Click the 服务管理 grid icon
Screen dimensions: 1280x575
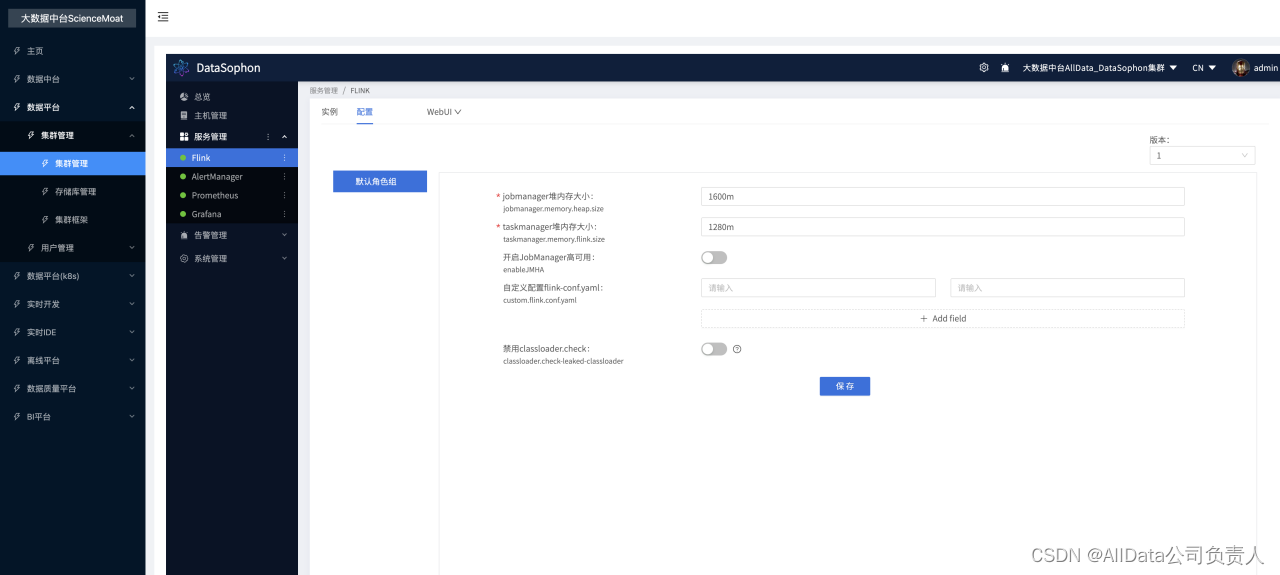(184, 137)
